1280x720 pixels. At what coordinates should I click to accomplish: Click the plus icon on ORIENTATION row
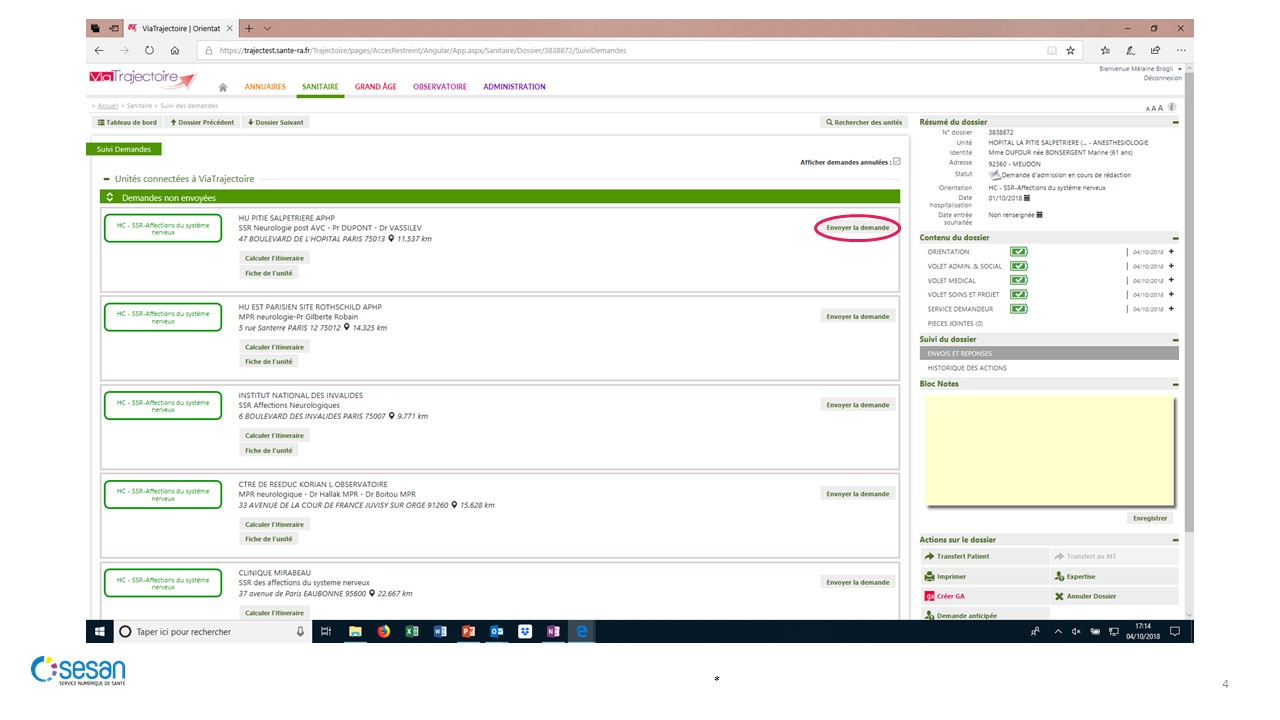click(x=1171, y=252)
